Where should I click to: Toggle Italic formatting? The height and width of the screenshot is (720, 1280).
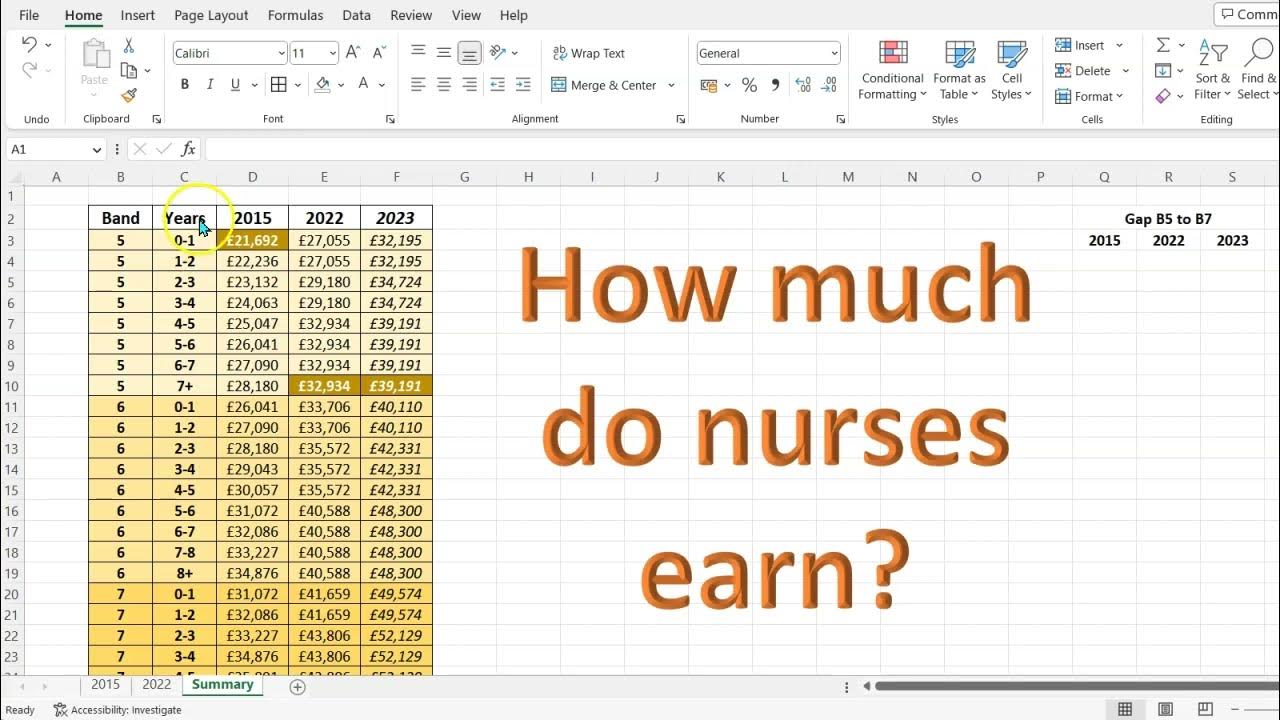pyautogui.click(x=210, y=85)
